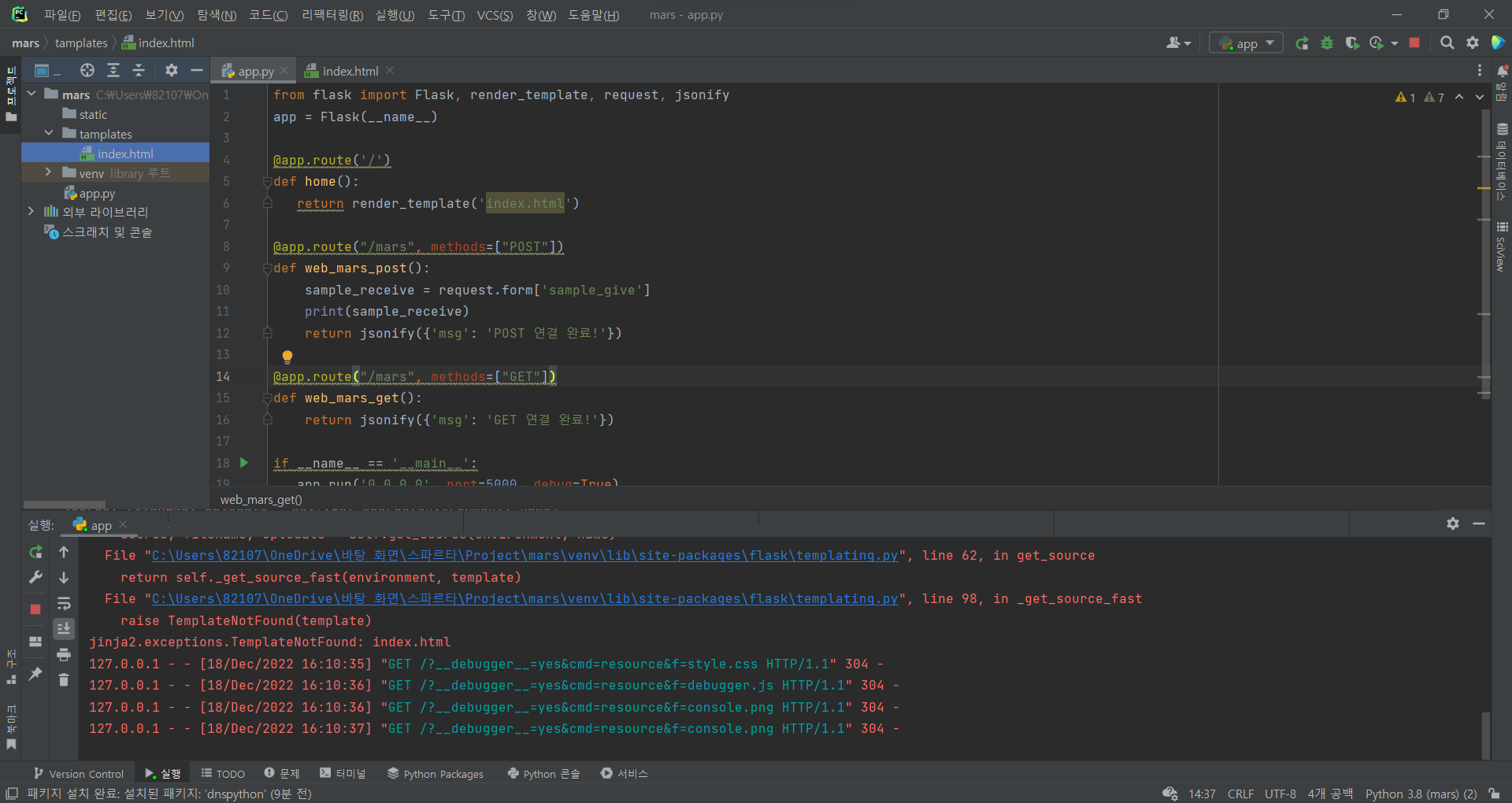Expand the venv folder
This screenshot has width=1512, height=803.
(x=49, y=172)
